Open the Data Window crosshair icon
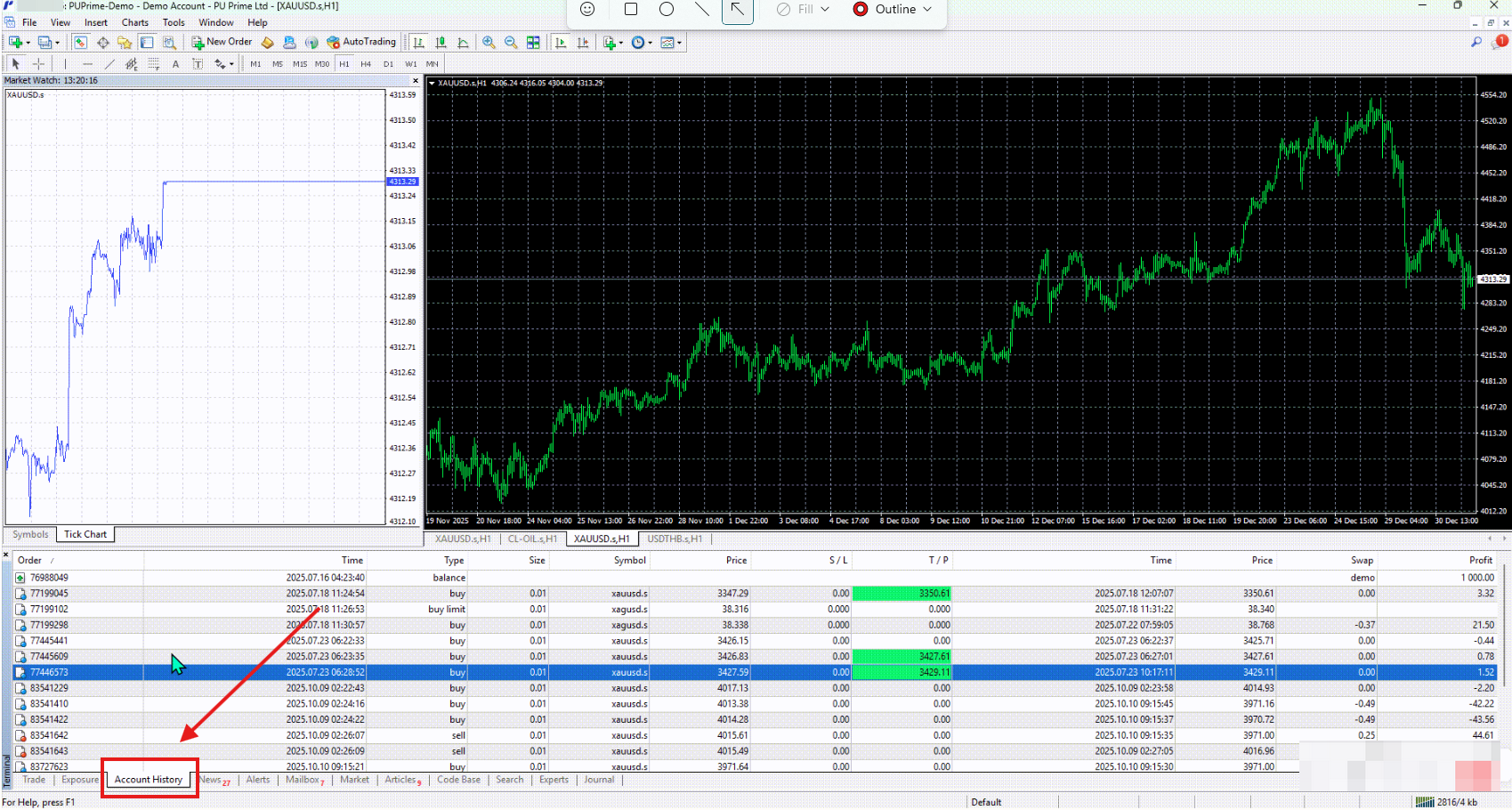 103,42
